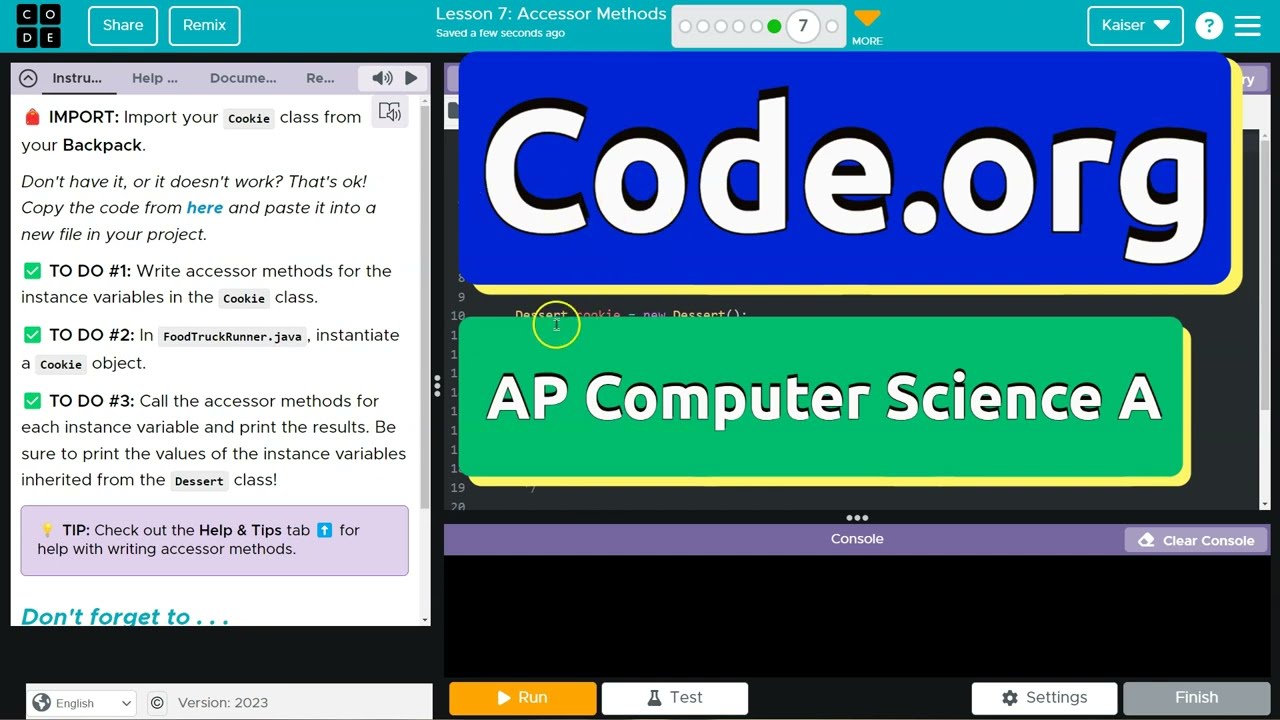Click the Console header label
This screenshot has width=1280, height=720.
857,539
